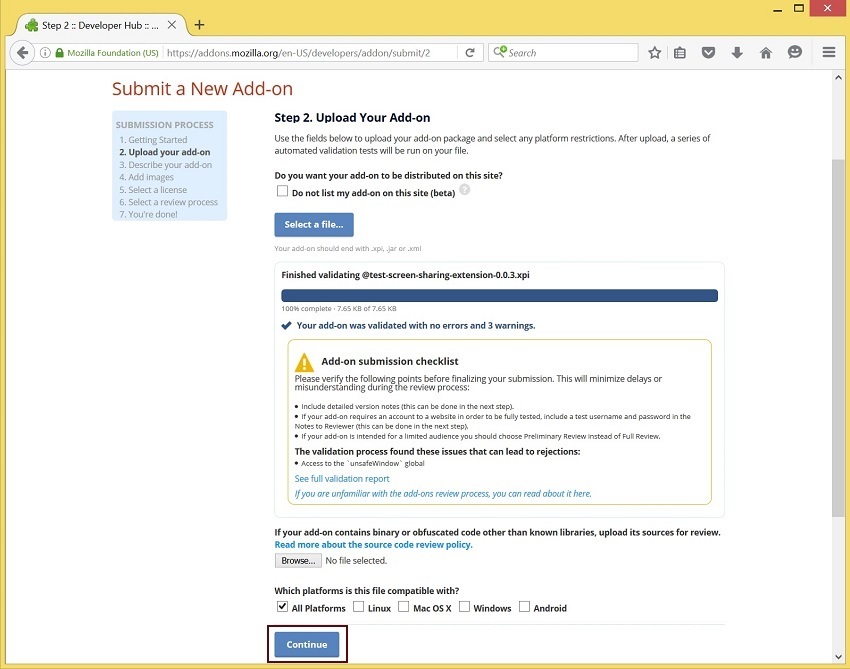
Task: Click the validated with 3 warnings message
Action: click(416, 326)
